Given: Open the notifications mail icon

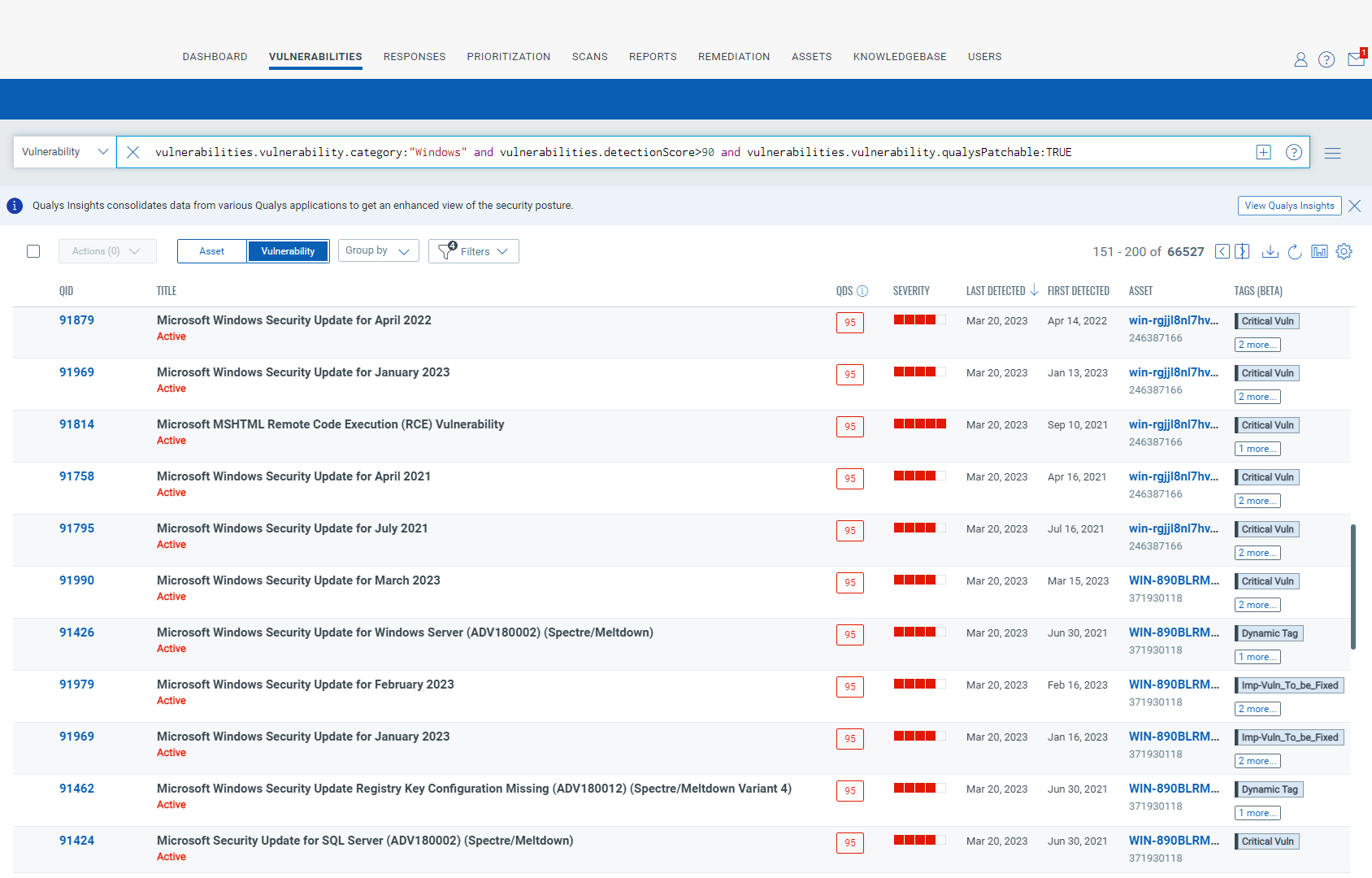Looking at the screenshot, I should [1356, 59].
